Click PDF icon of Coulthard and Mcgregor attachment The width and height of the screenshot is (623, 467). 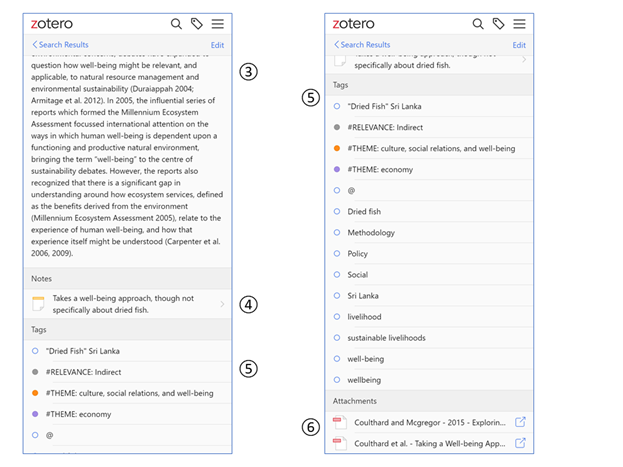pos(340,422)
